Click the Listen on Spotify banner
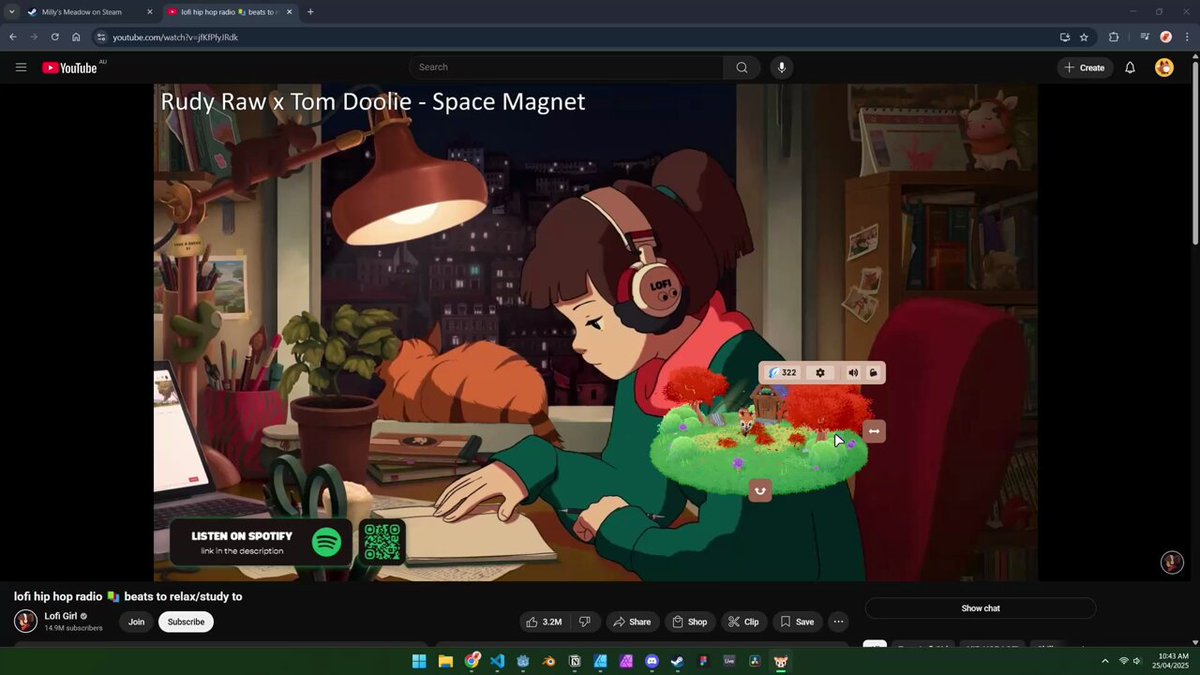This screenshot has height=675, width=1200. (261, 542)
